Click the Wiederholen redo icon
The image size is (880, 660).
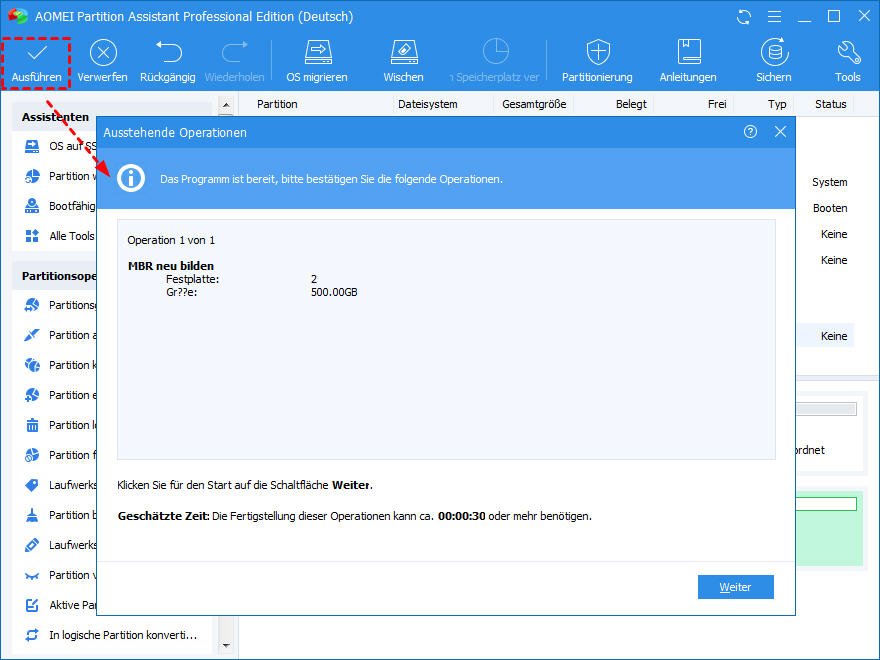pyautogui.click(x=235, y=52)
